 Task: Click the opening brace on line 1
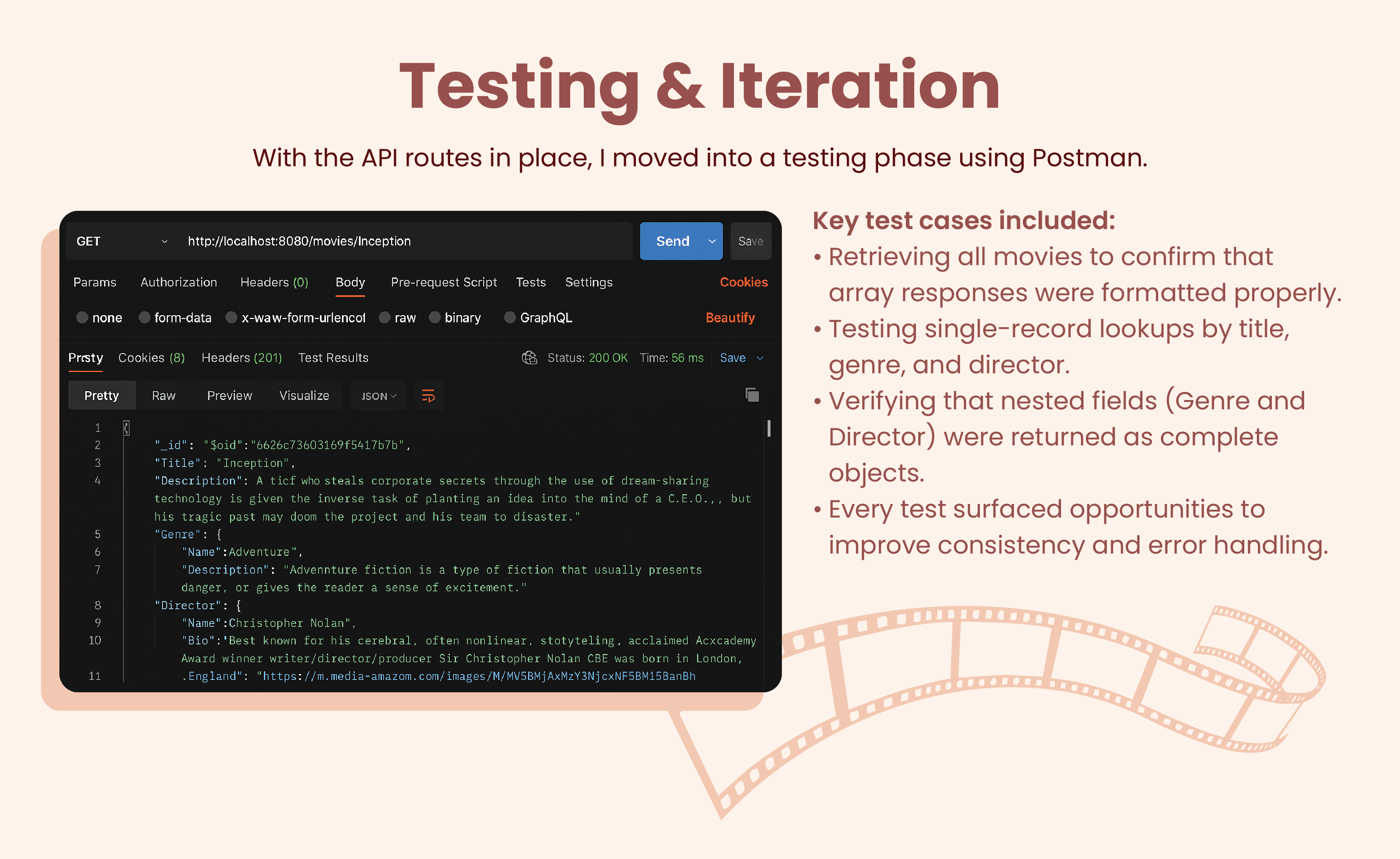pyautogui.click(x=126, y=428)
